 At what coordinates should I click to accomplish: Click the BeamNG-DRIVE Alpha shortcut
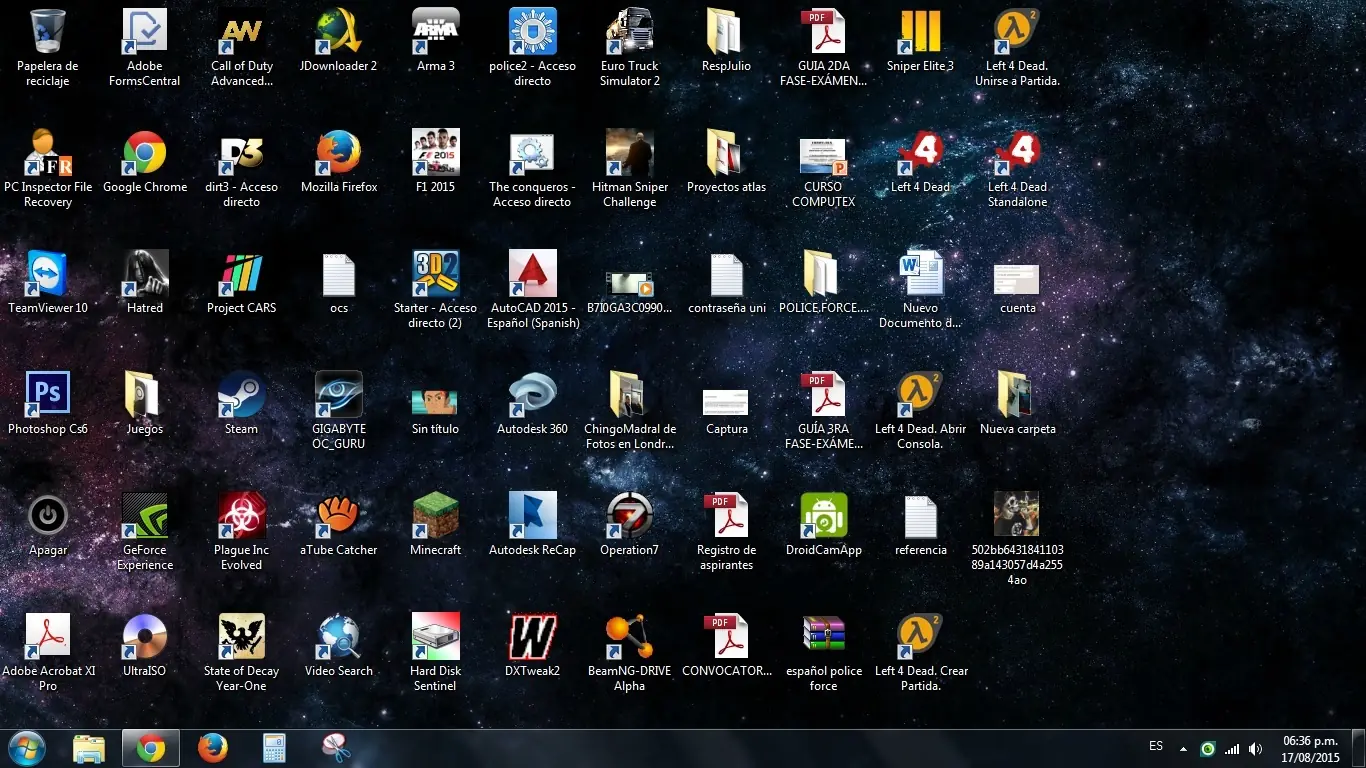point(630,637)
